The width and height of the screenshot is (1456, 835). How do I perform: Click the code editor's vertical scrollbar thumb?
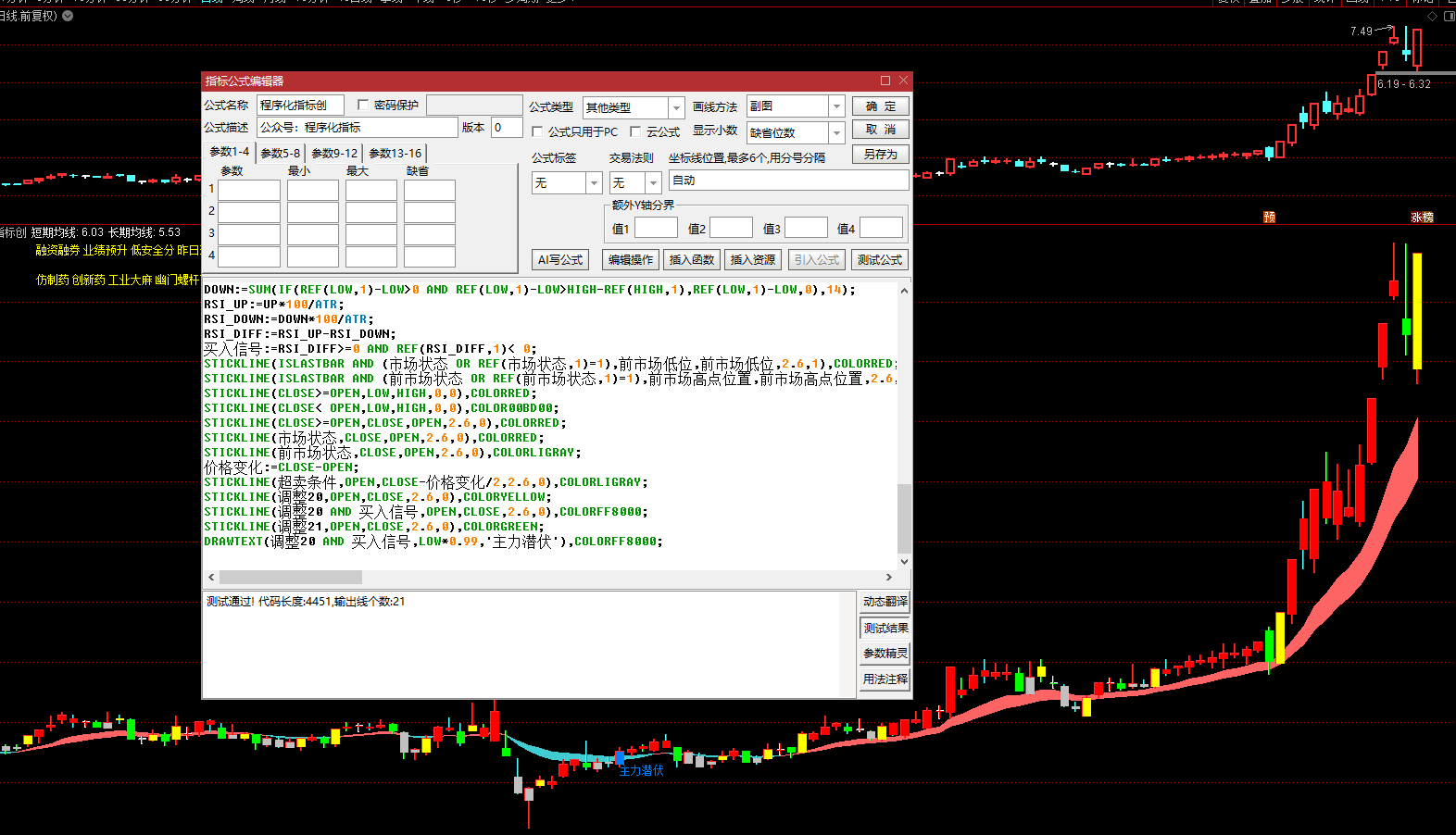coord(904,518)
